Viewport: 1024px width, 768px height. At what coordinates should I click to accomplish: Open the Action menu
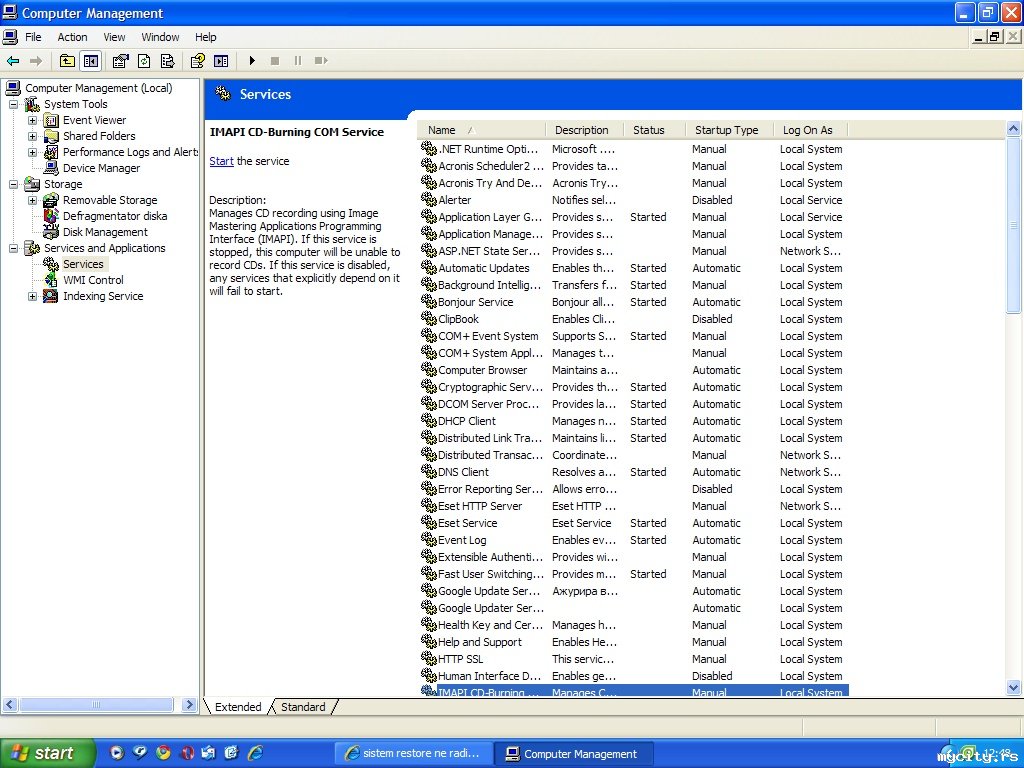pyautogui.click(x=72, y=37)
